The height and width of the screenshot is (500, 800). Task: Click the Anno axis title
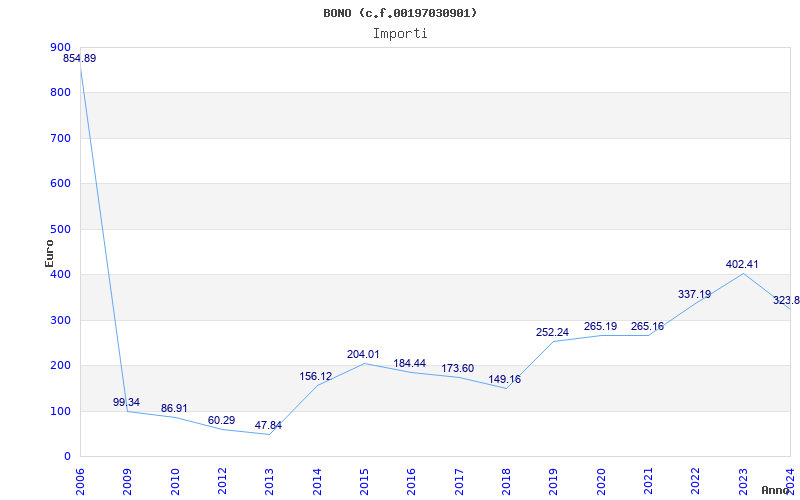coord(776,491)
